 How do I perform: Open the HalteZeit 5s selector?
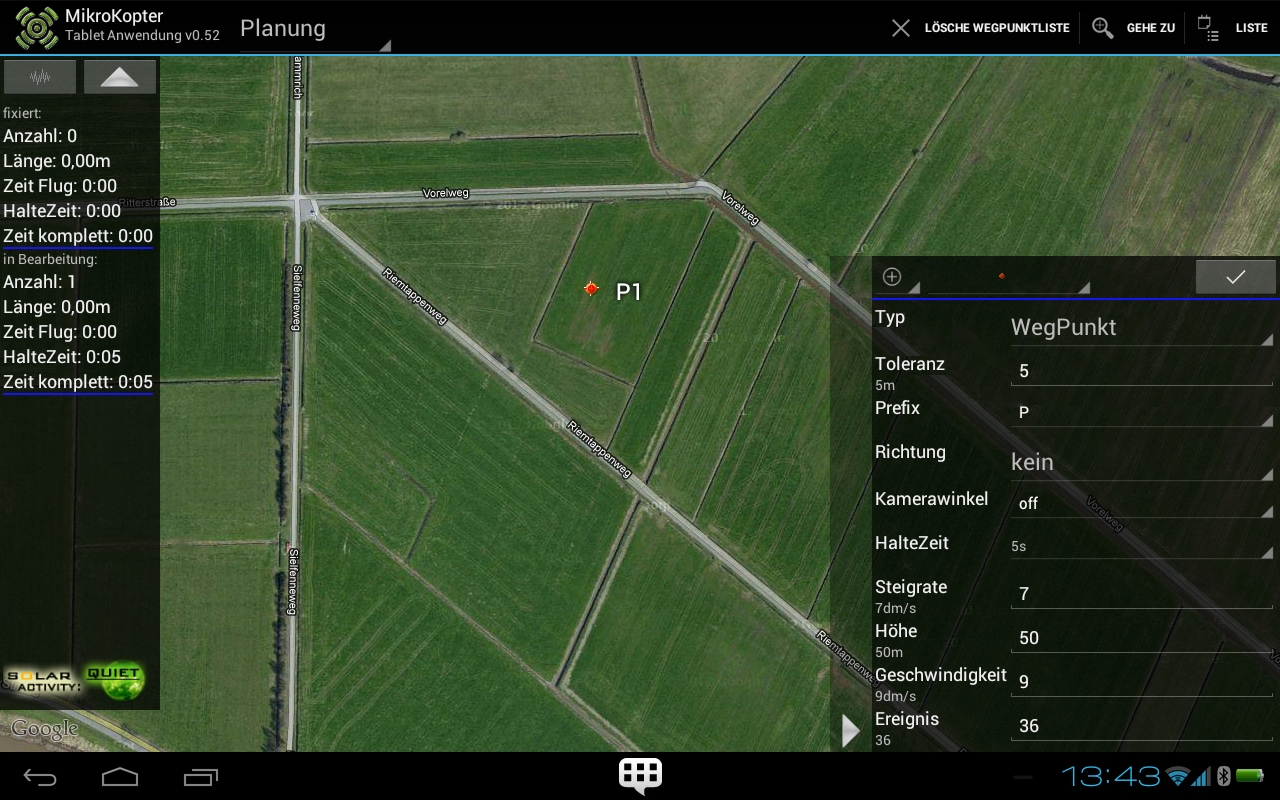click(x=1140, y=547)
